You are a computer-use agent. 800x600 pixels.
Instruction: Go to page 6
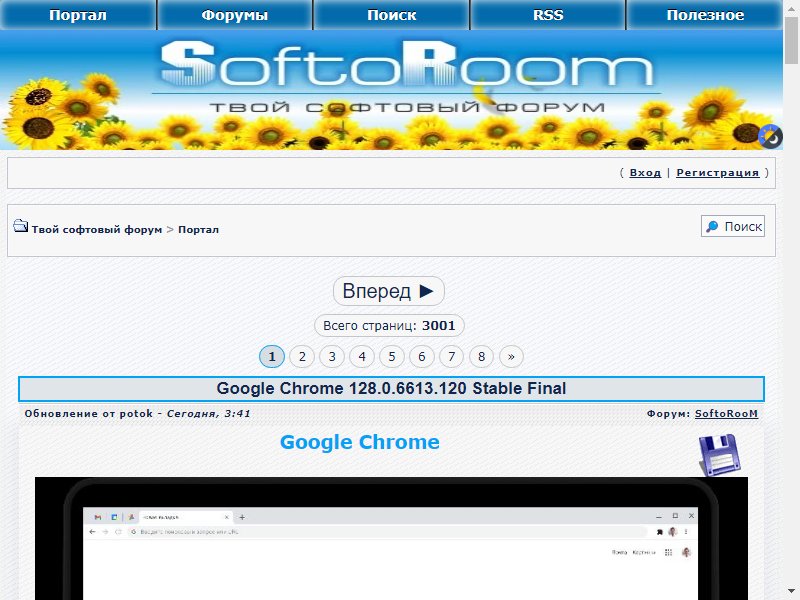(421, 357)
